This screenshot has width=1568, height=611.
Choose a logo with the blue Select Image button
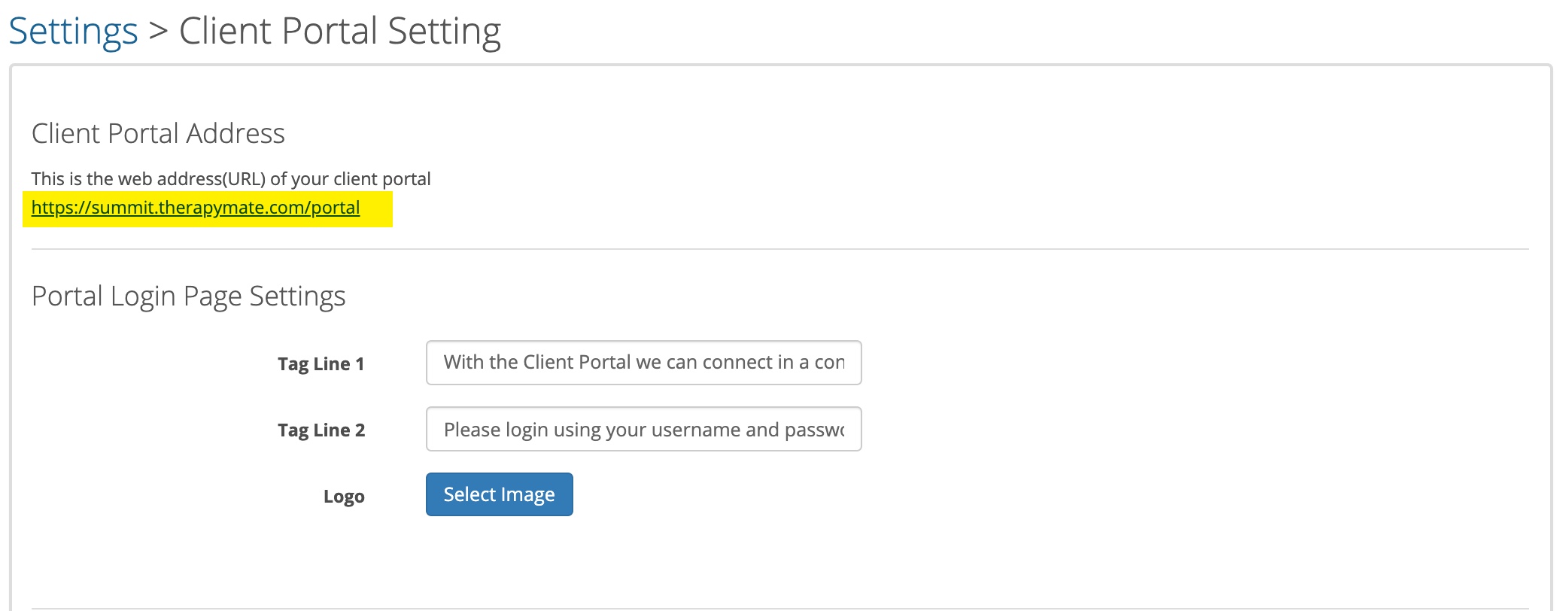click(499, 494)
